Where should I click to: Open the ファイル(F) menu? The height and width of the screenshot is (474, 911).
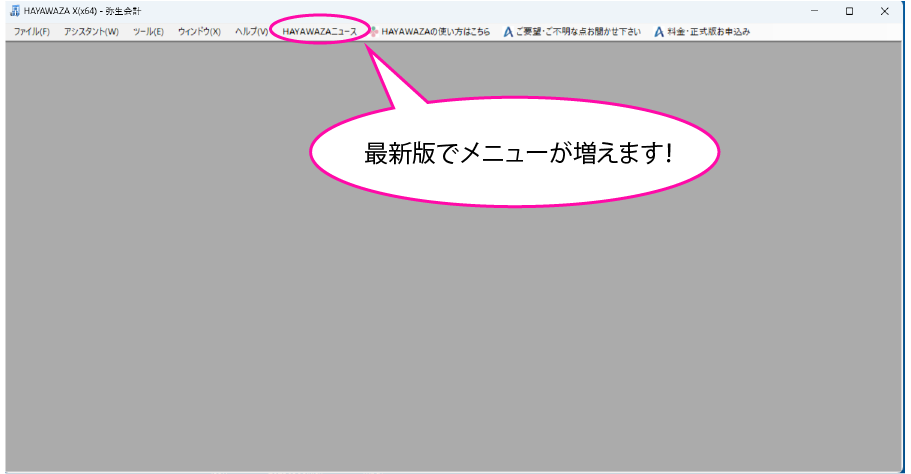31,32
